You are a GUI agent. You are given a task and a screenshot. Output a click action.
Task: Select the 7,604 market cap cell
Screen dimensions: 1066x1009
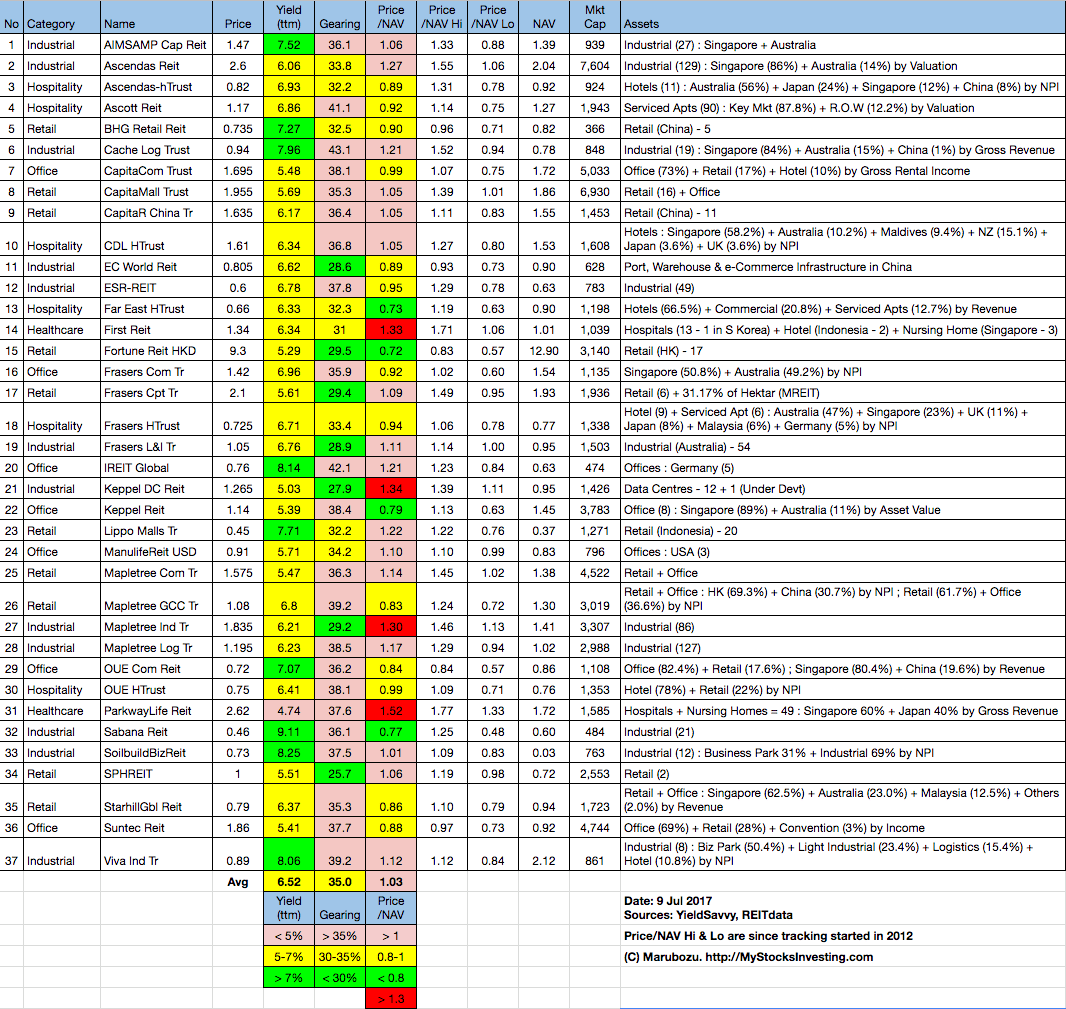click(x=595, y=66)
